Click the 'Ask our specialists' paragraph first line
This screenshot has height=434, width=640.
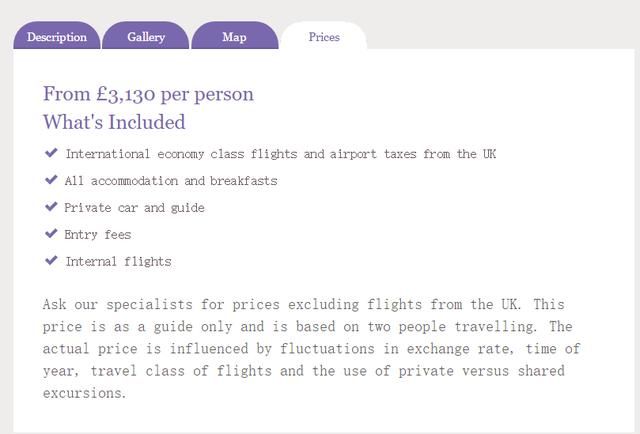(x=304, y=305)
